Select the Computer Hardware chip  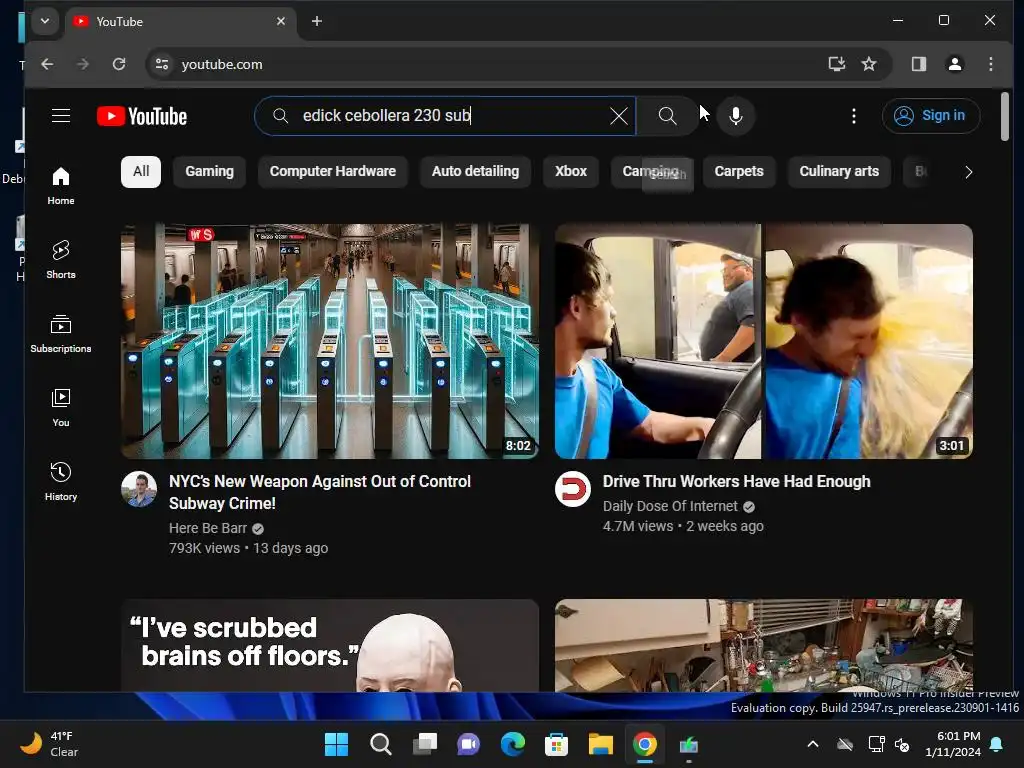coord(332,172)
